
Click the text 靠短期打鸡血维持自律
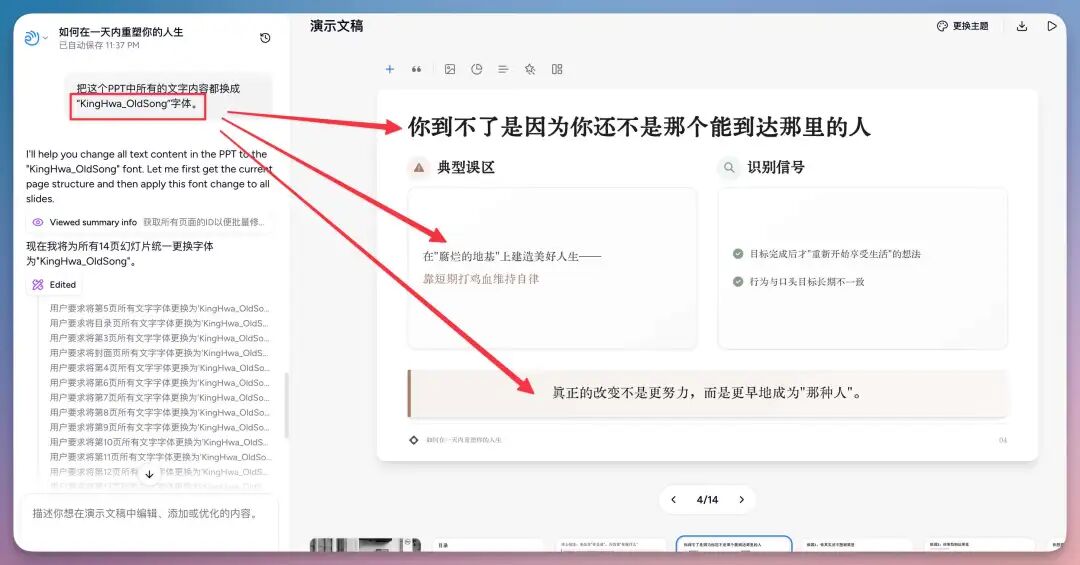481,279
